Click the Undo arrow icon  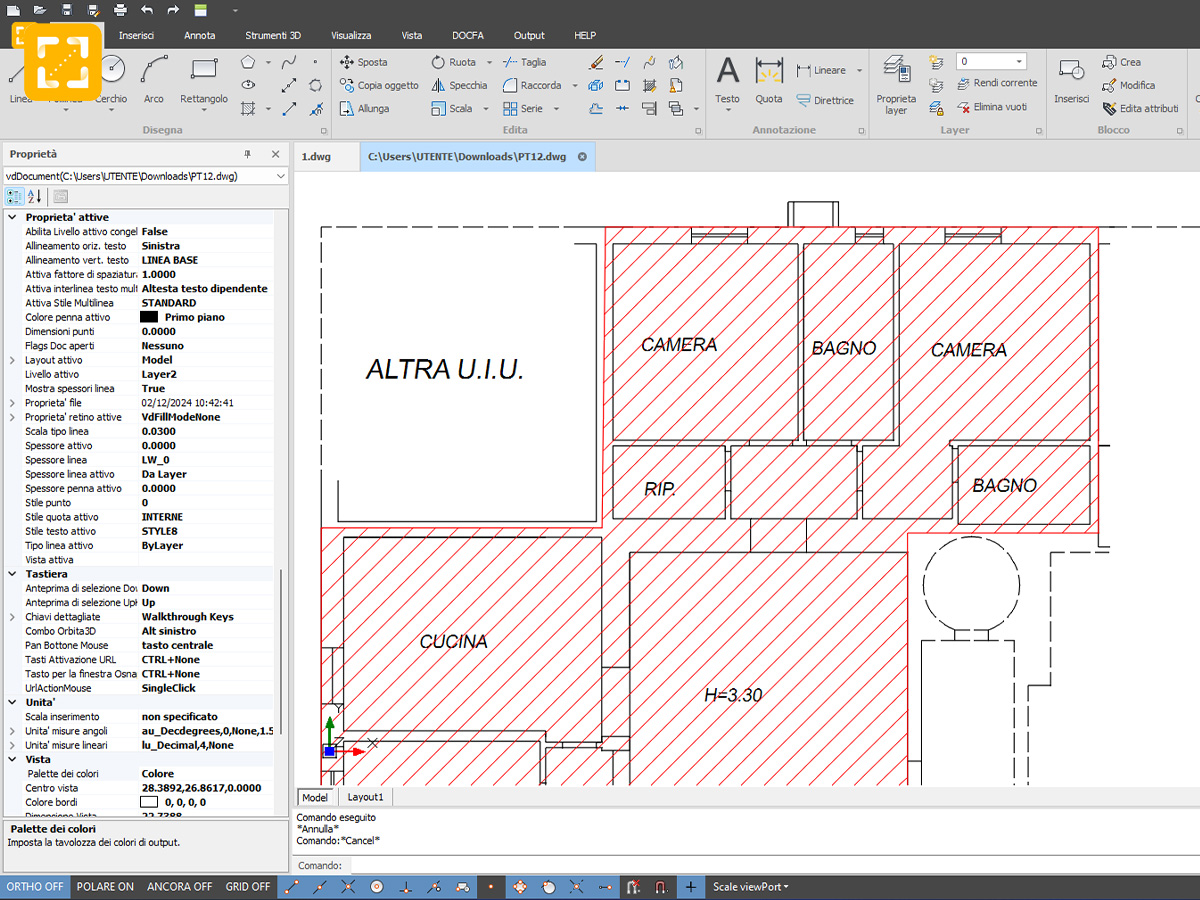[147, 10]
